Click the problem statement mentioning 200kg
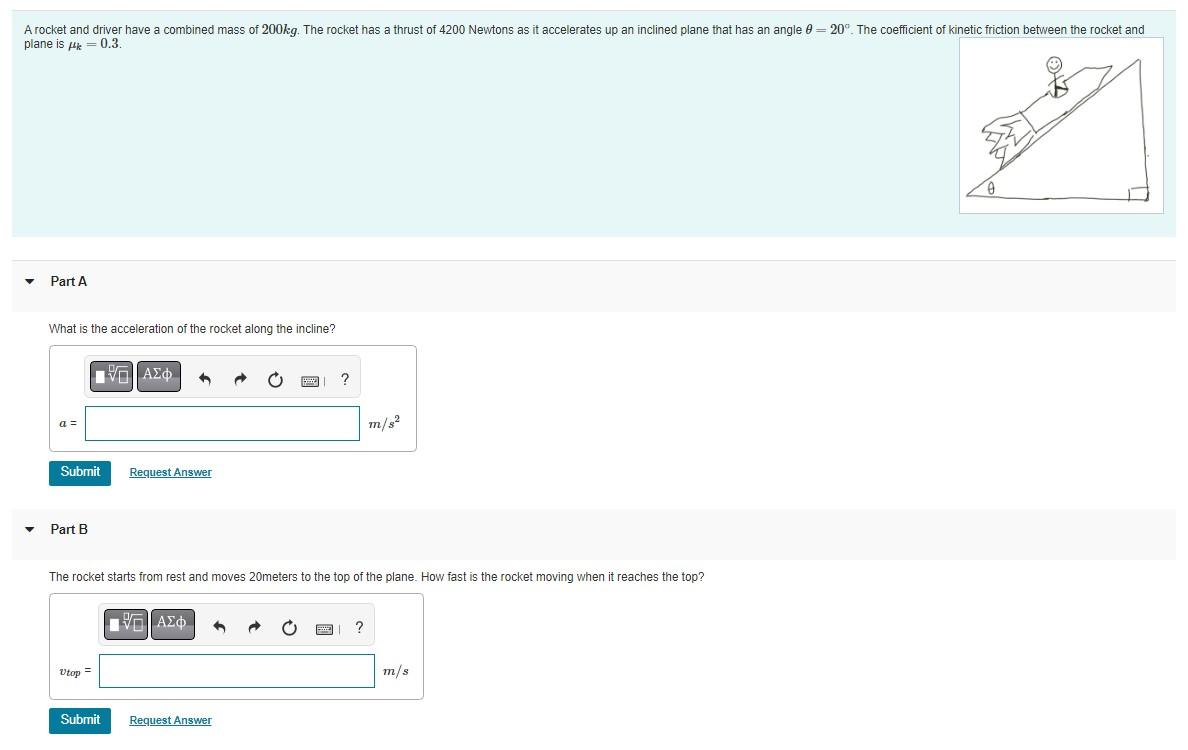Viewport: 1188px width, 750px height. click(584, 36)
